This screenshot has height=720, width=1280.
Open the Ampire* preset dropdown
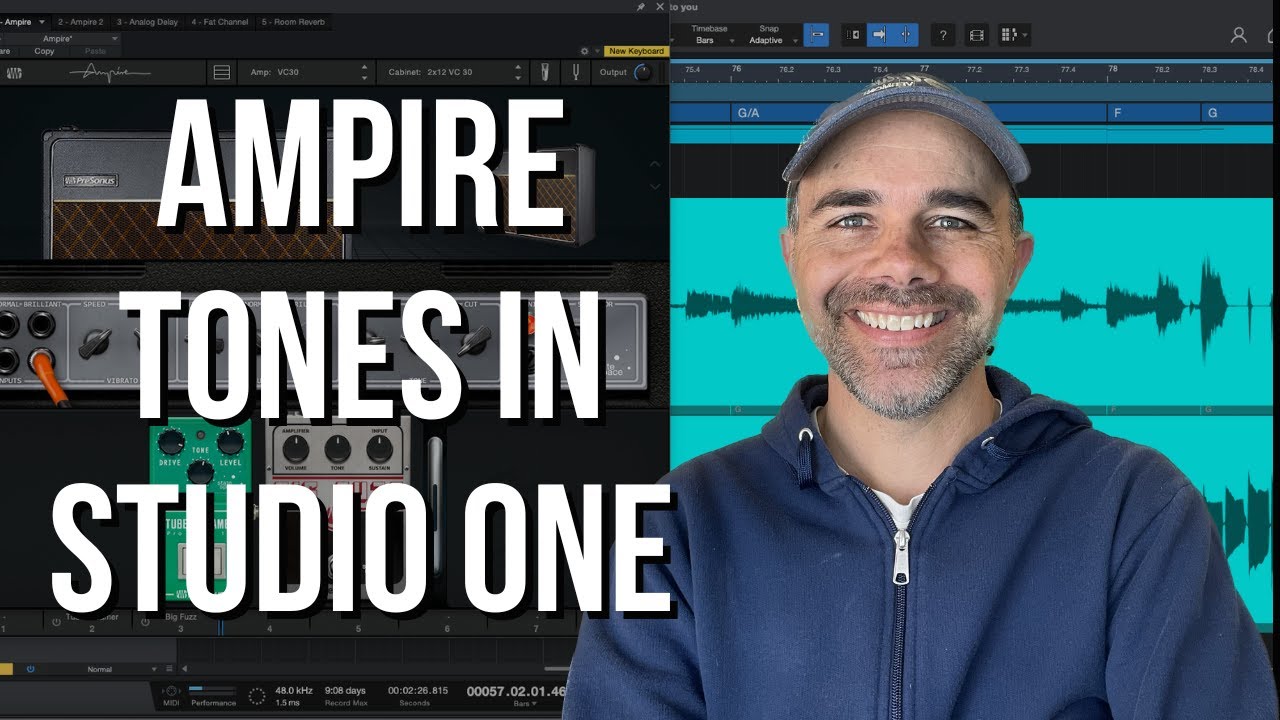pos(60,38)
